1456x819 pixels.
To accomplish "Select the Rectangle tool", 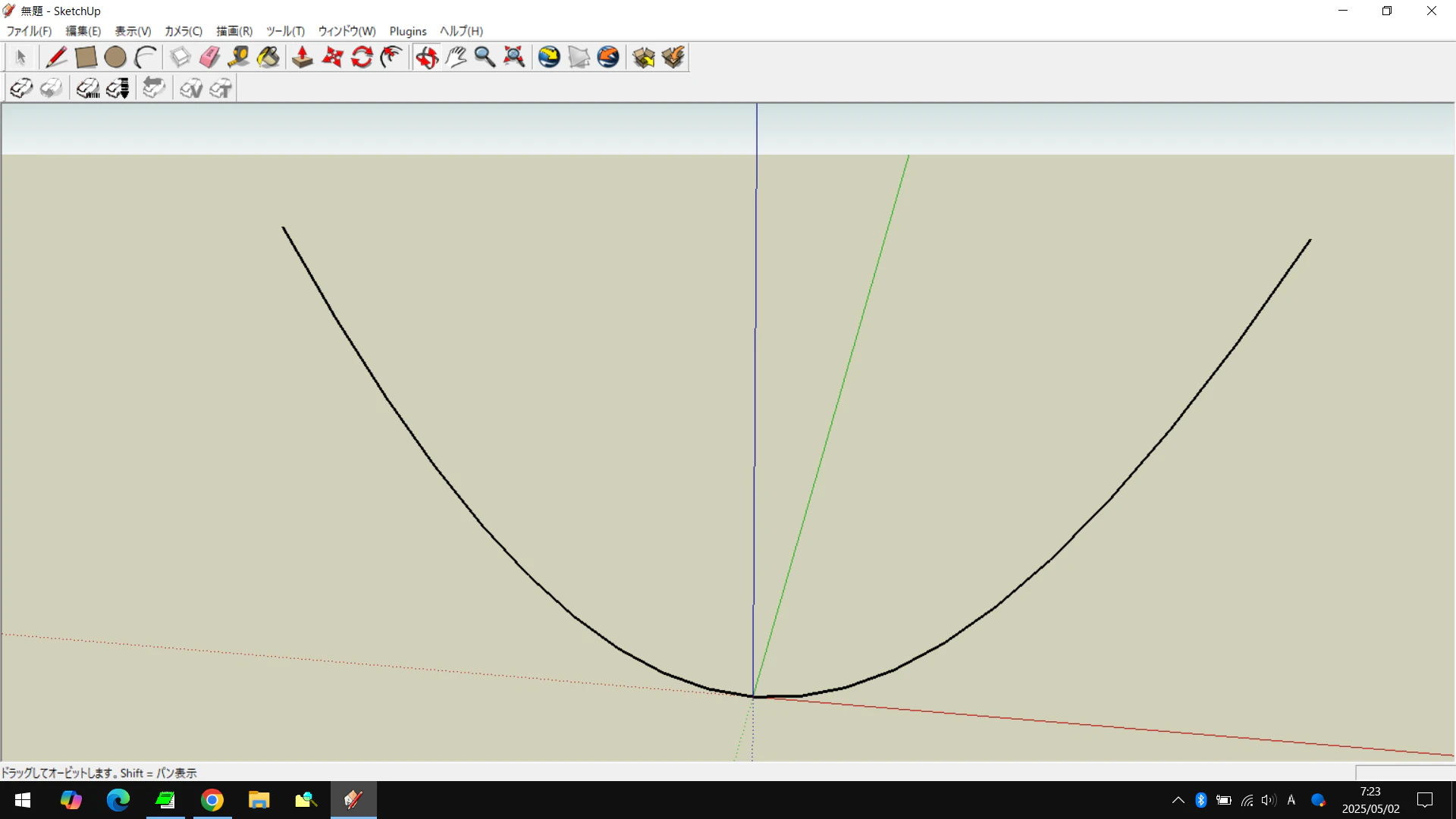I will point(86,57).
